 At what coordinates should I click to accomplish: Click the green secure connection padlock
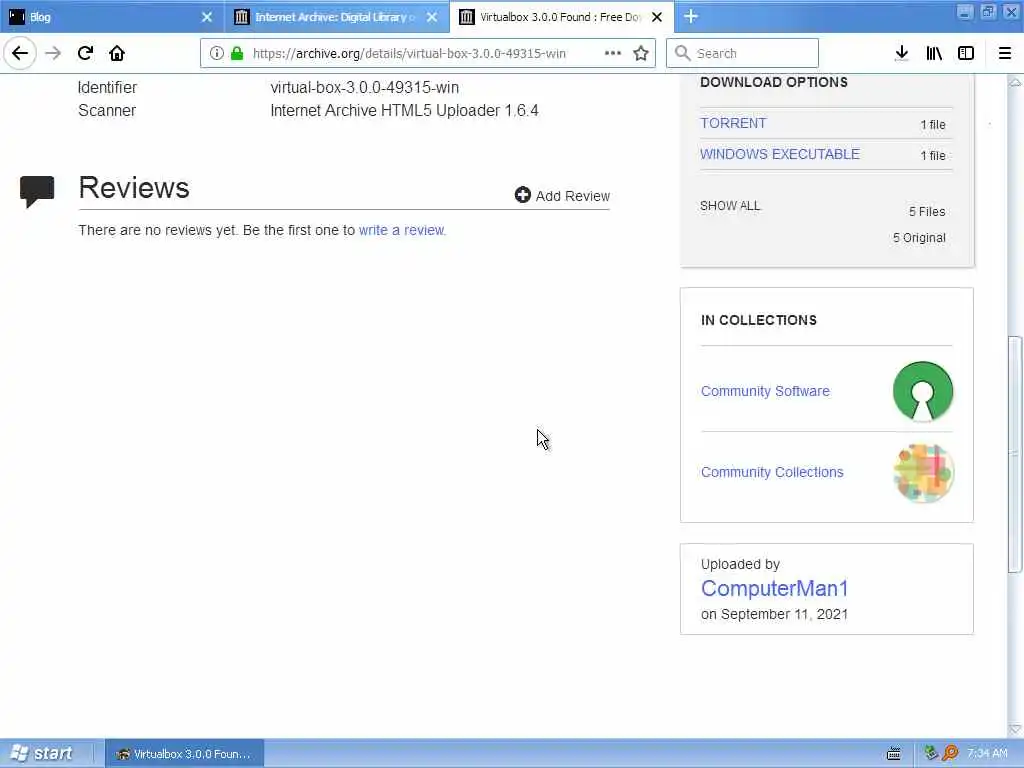(237, 53)
